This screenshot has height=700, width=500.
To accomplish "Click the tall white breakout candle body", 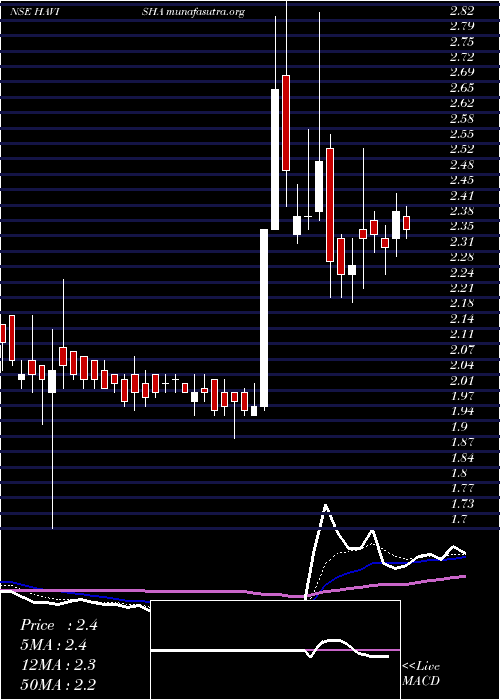I will pos(264,318).
